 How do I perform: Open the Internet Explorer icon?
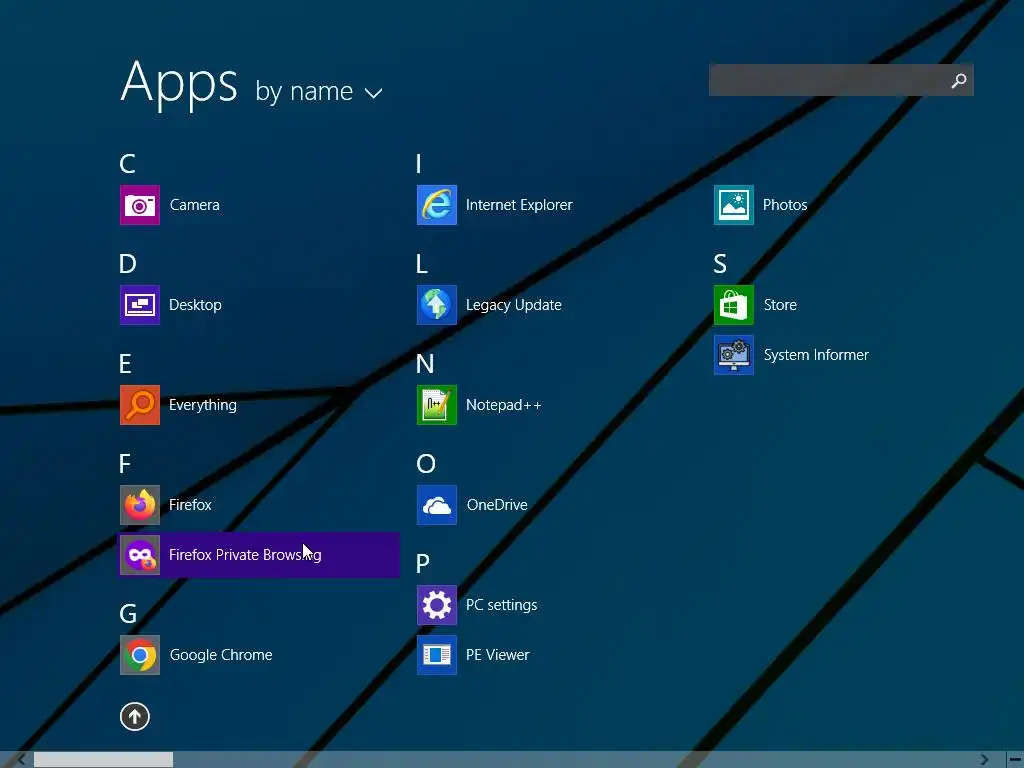pyautogui.click(x=437, y=205)
